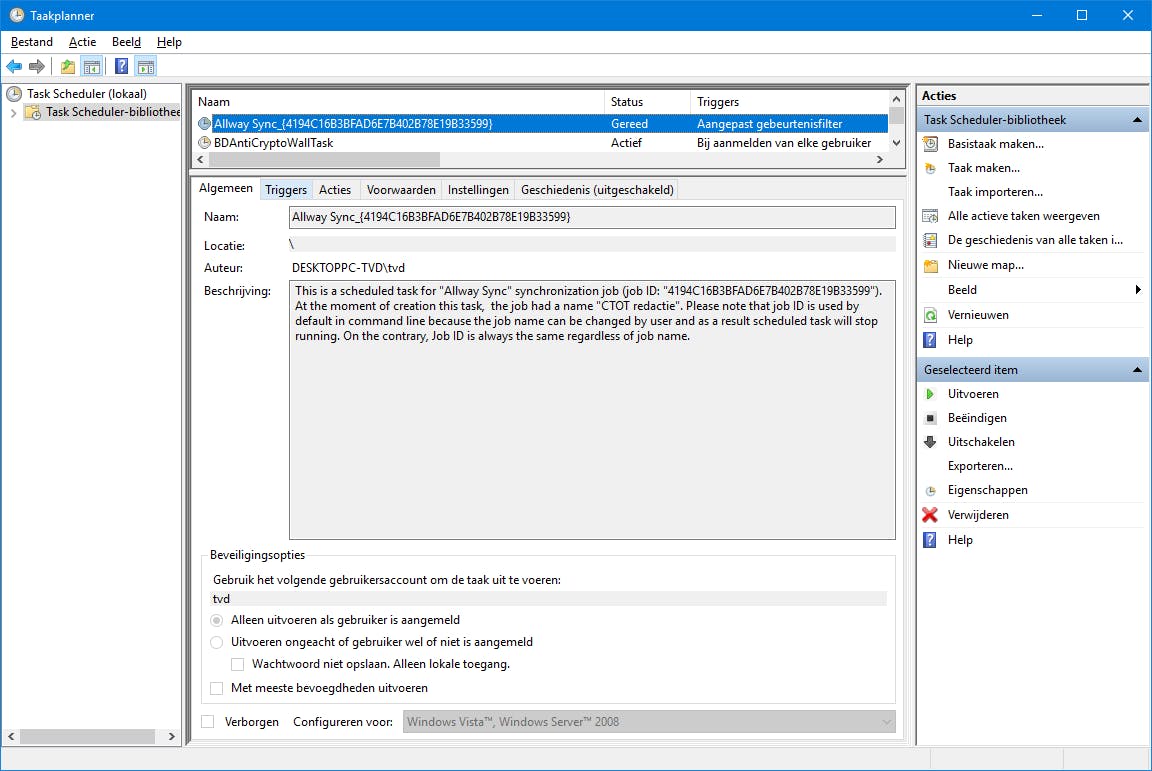The width and height of the screenshot is (1152, 771).
Task: Click the Help icon under Task Scheduler-bibliotheek
Action: click(930, 340)
